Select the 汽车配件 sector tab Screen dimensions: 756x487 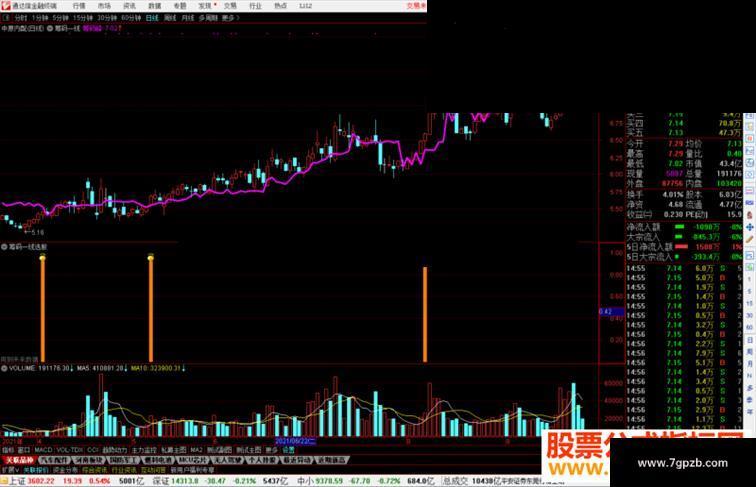click(x=55, y=460)
